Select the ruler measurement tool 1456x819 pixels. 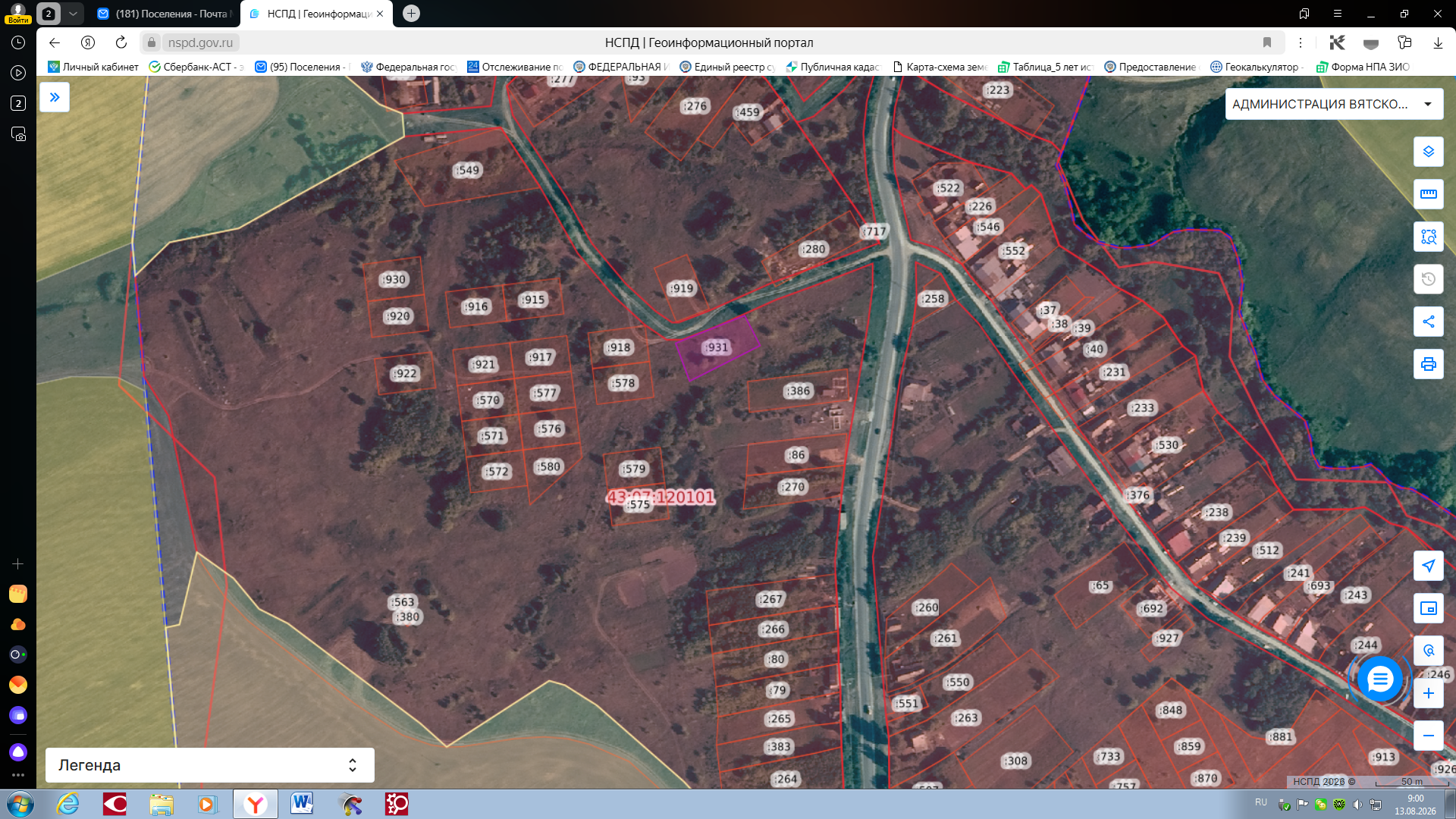tap(1428, 194)
